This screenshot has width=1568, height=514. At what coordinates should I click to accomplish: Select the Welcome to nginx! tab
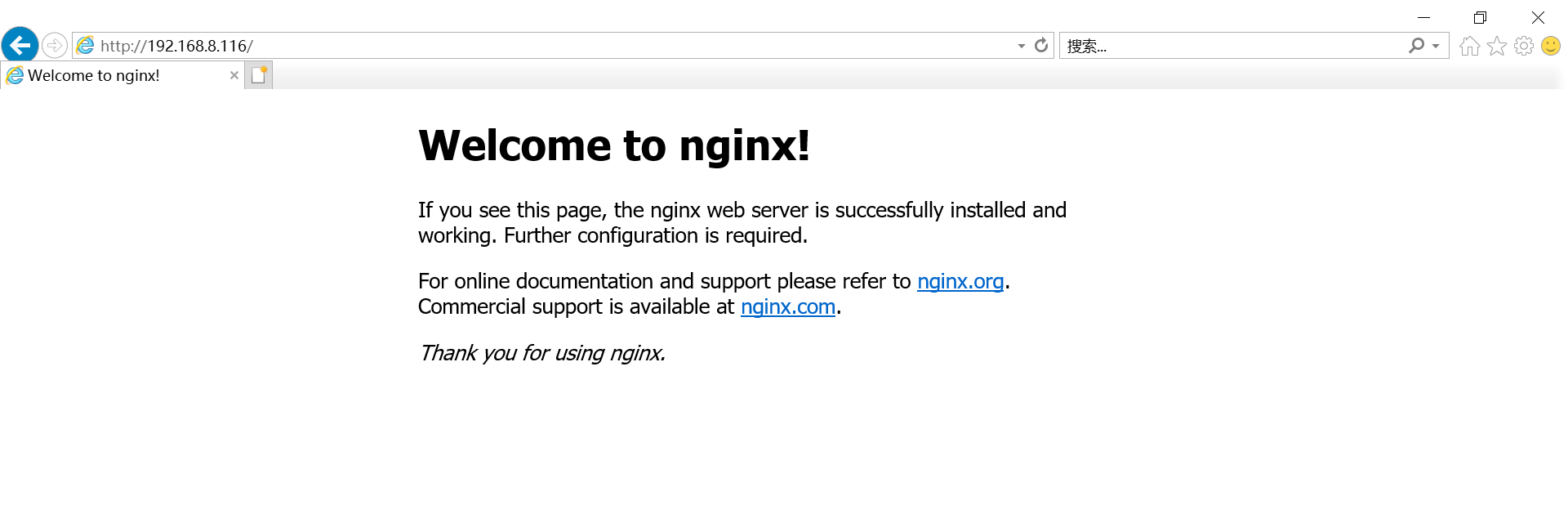[x=122, y=75]
